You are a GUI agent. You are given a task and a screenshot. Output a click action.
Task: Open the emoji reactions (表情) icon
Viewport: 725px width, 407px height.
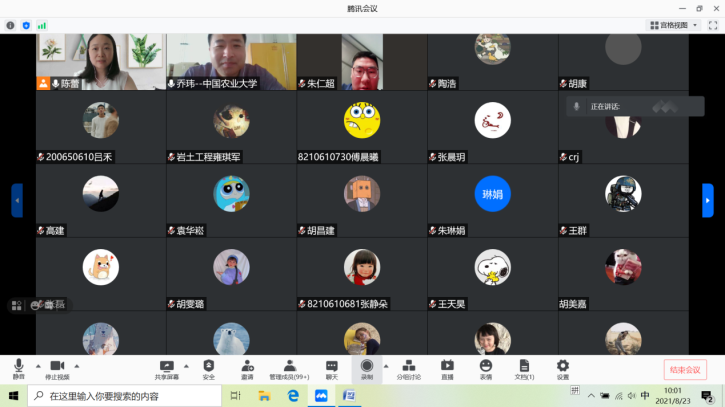click(x=486, y=368)
